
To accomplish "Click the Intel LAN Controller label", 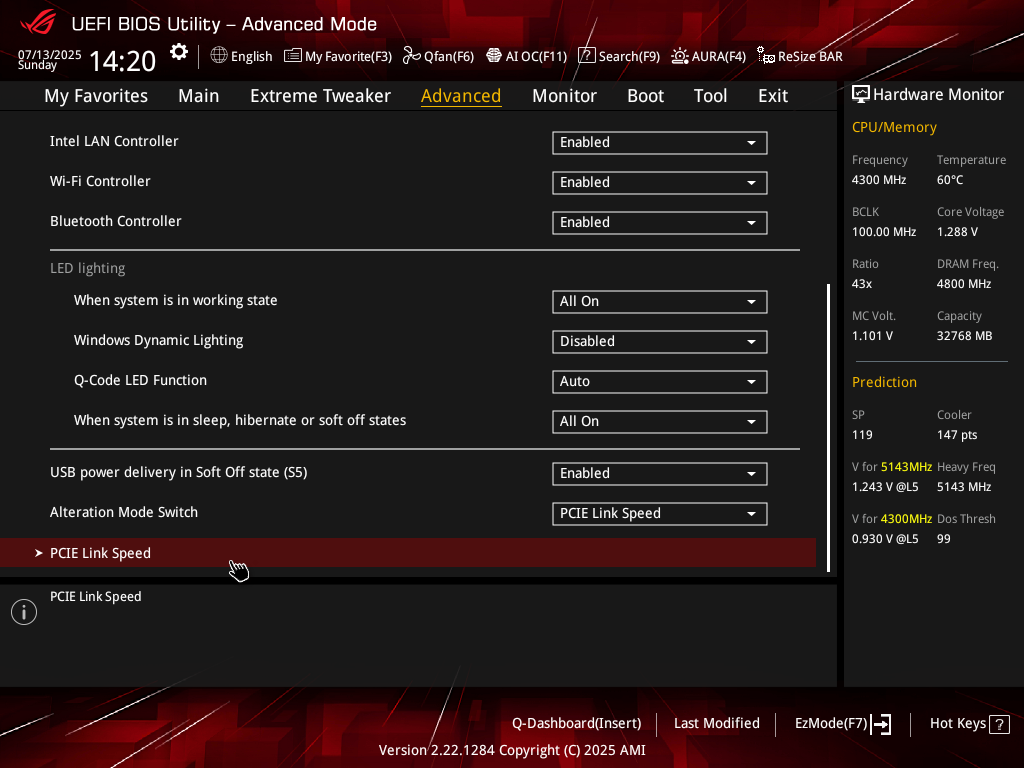I will 114,141.
